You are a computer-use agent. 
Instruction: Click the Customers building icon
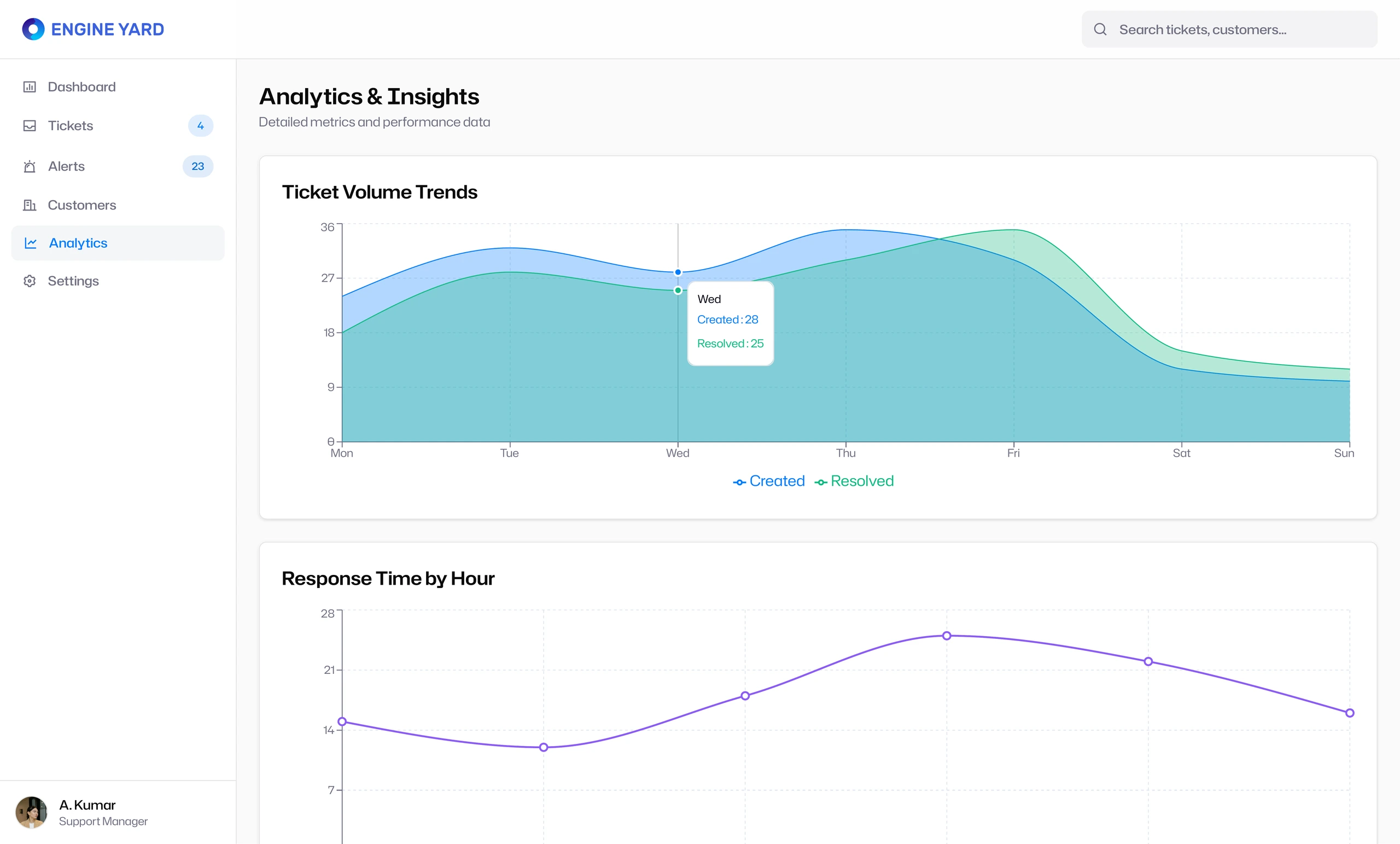click(x=30, y=205)
